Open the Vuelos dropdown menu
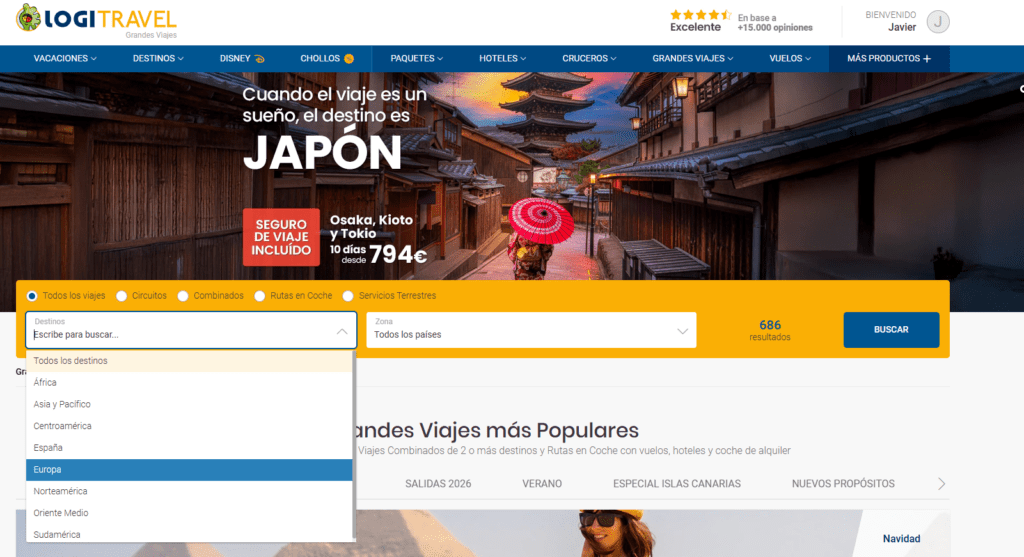Image resolution: width=1024 pixels, height=557 pixels. (790, 59)
